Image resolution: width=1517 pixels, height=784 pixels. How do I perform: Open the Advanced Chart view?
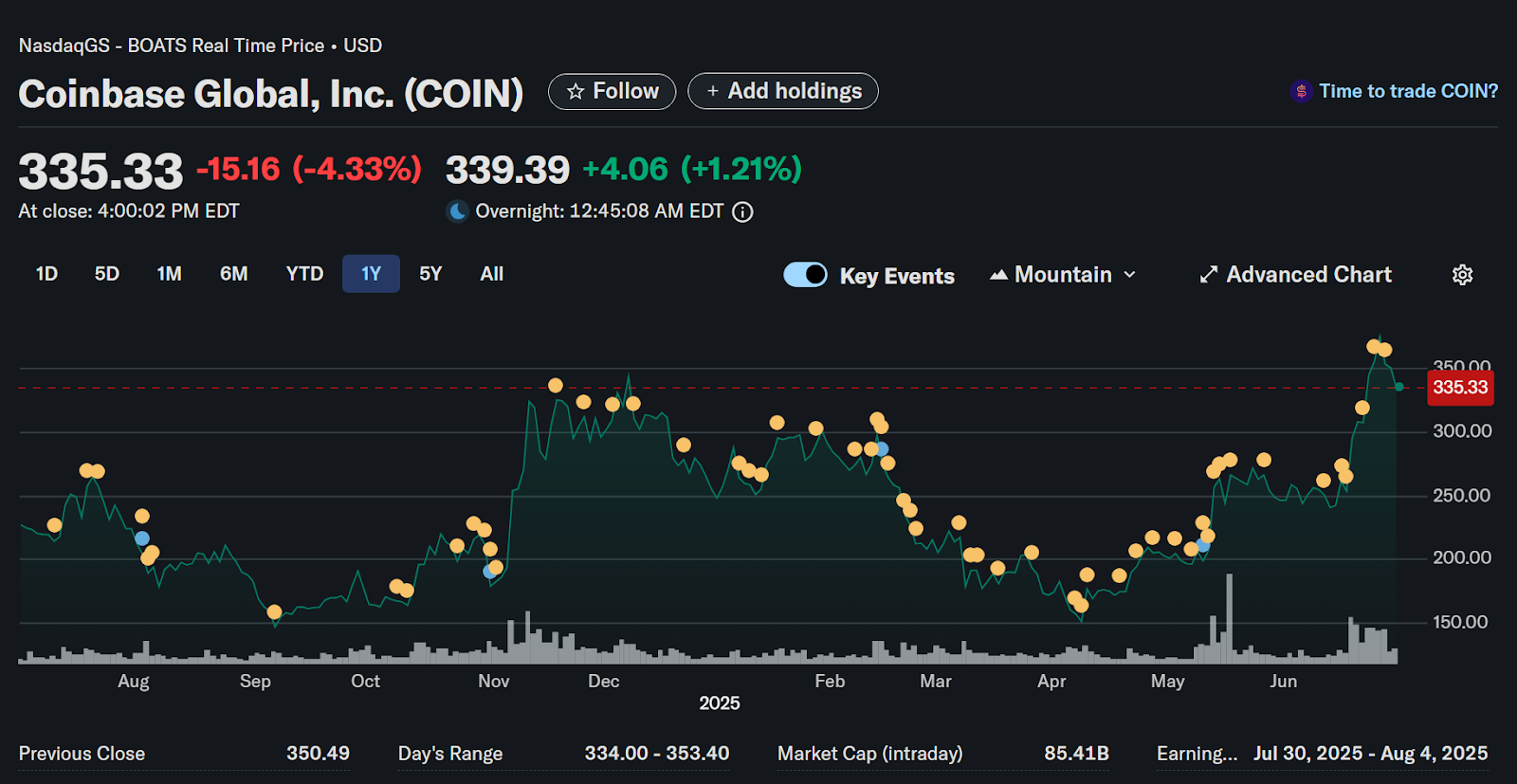tap(1295, 275)
